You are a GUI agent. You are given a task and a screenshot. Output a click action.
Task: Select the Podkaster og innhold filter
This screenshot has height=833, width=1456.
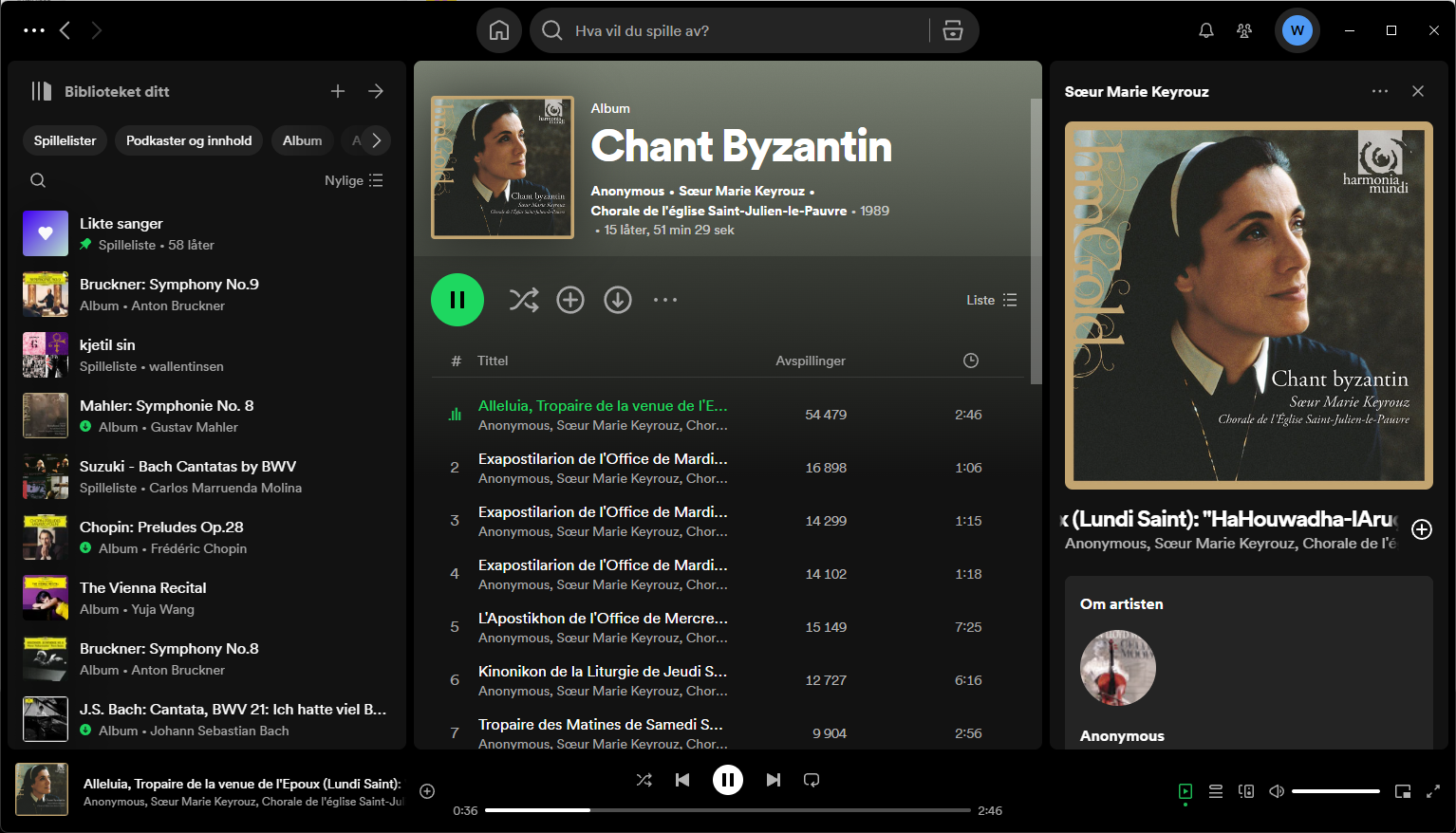coord(189,140)
